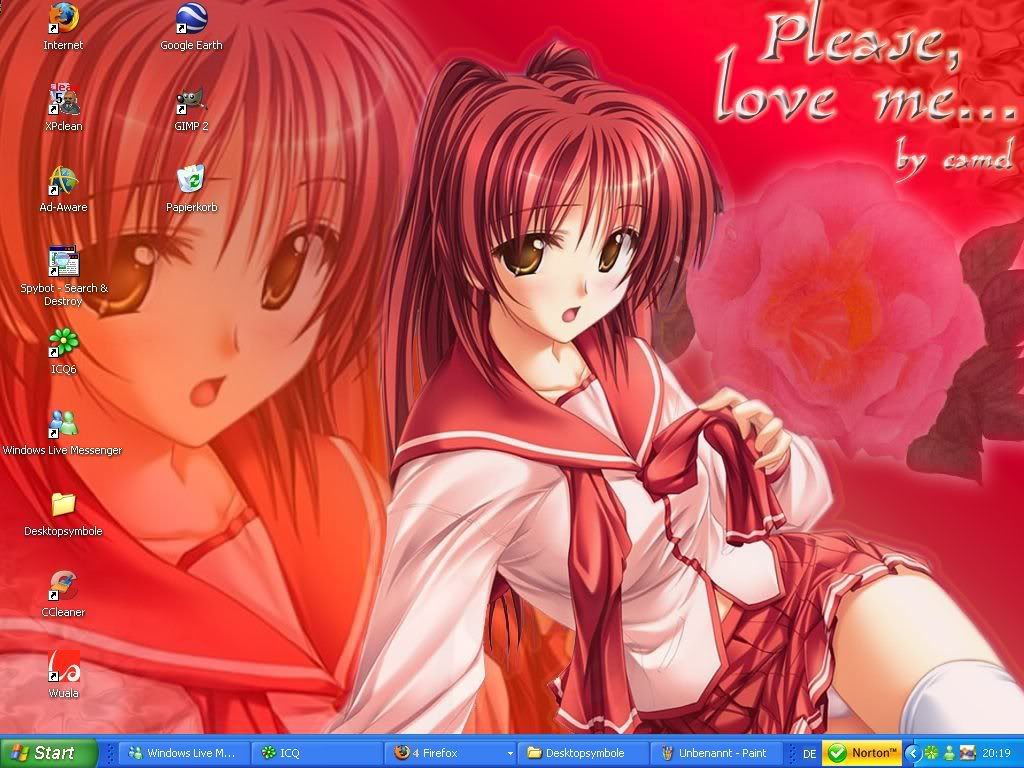Click the 20:19 taskbar clock
Image resolution: width=1024 pixels, height=768 pixels.
pos(997,753)
